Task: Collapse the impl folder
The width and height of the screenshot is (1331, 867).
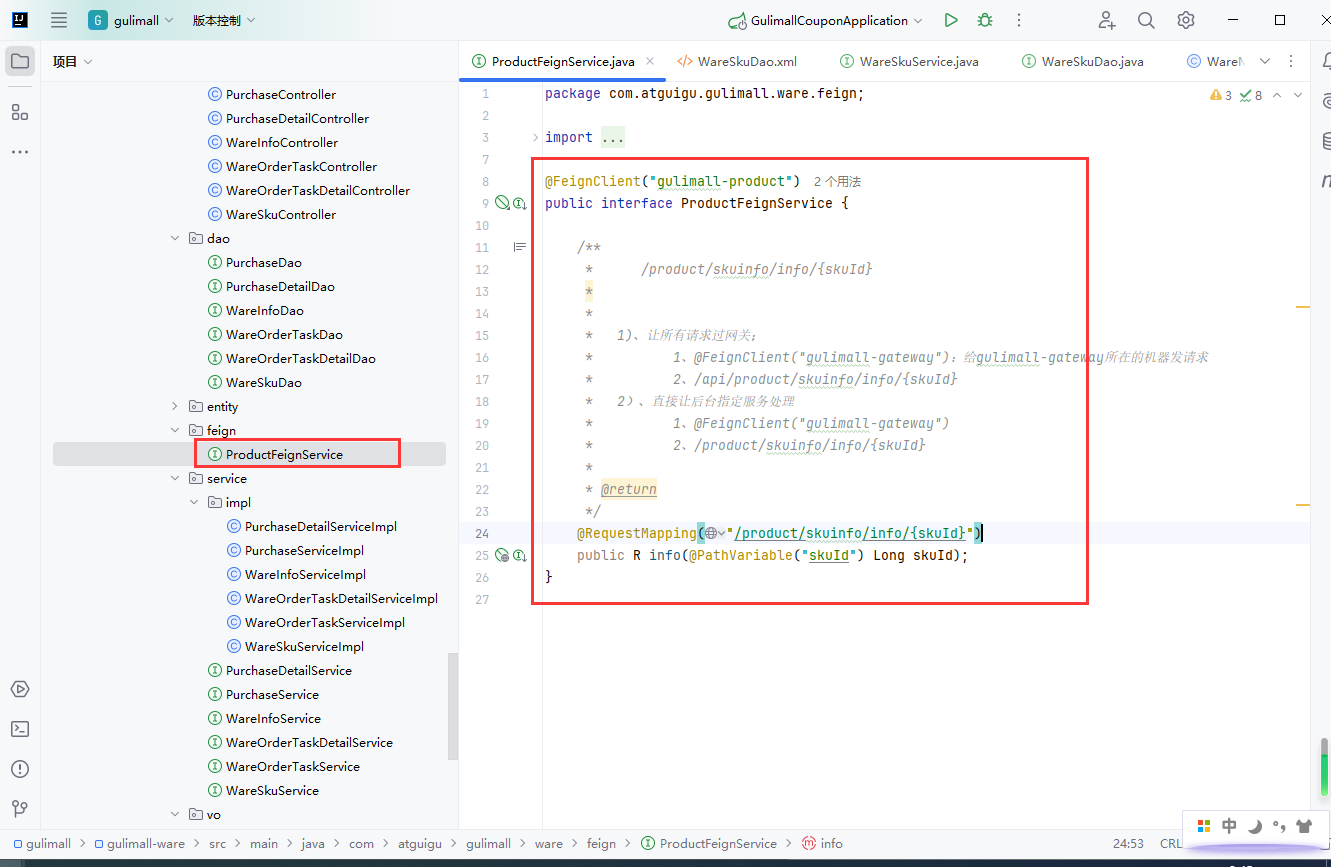Action: point(195,502)
